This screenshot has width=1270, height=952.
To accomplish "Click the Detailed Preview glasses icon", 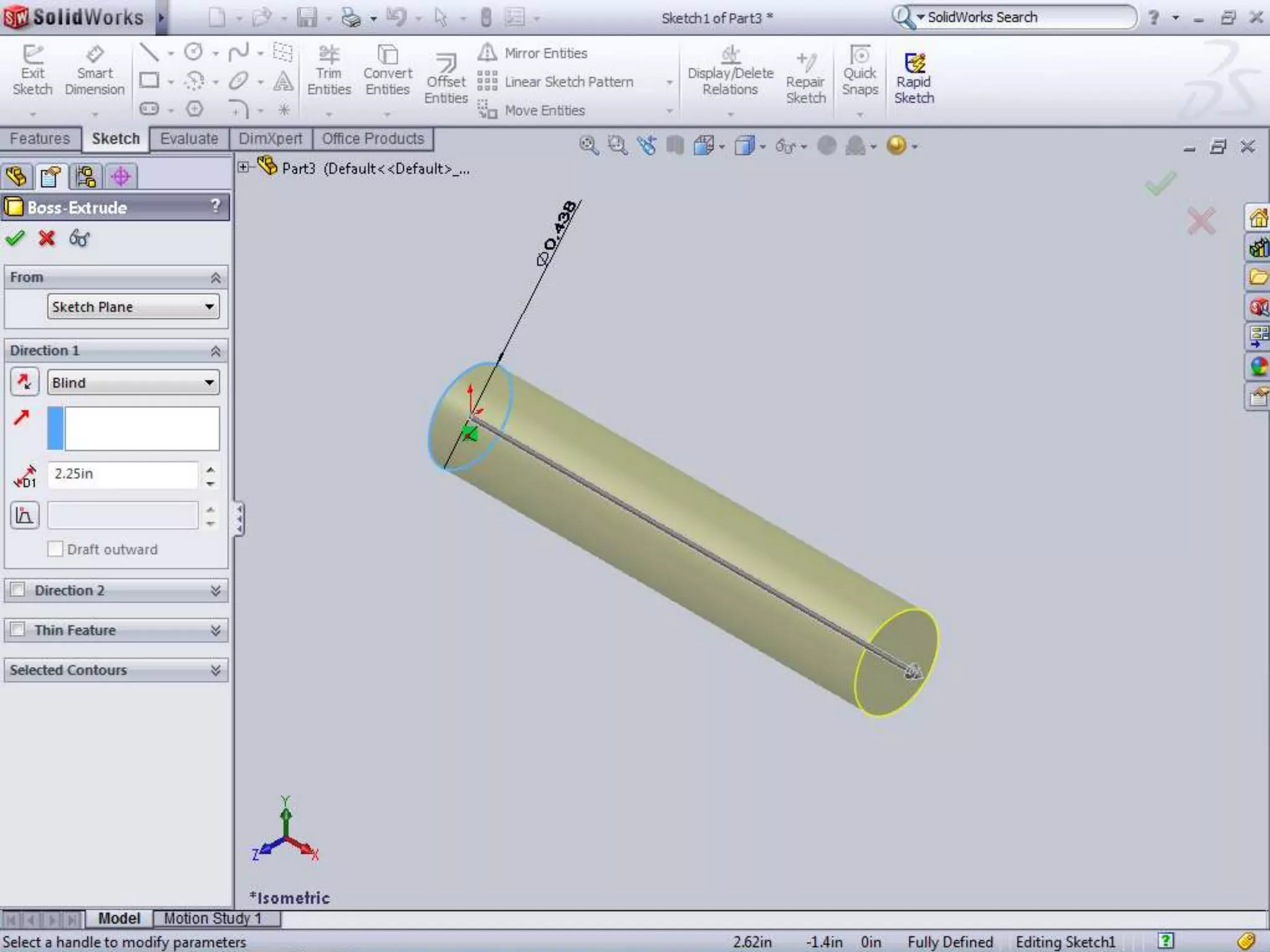I will tap(79, 238).
